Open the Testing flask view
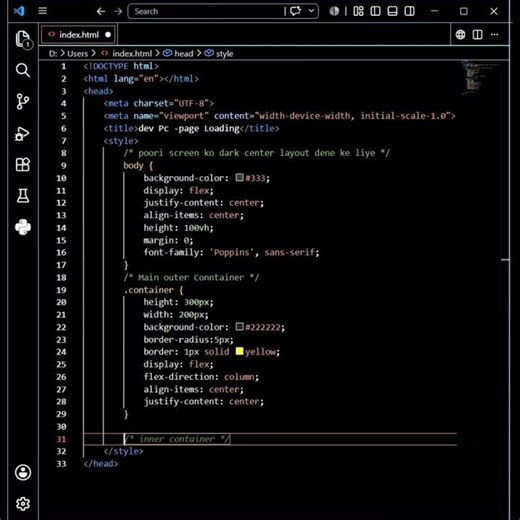The height and width of the screenshot is (520, 520). click(23, 196)
